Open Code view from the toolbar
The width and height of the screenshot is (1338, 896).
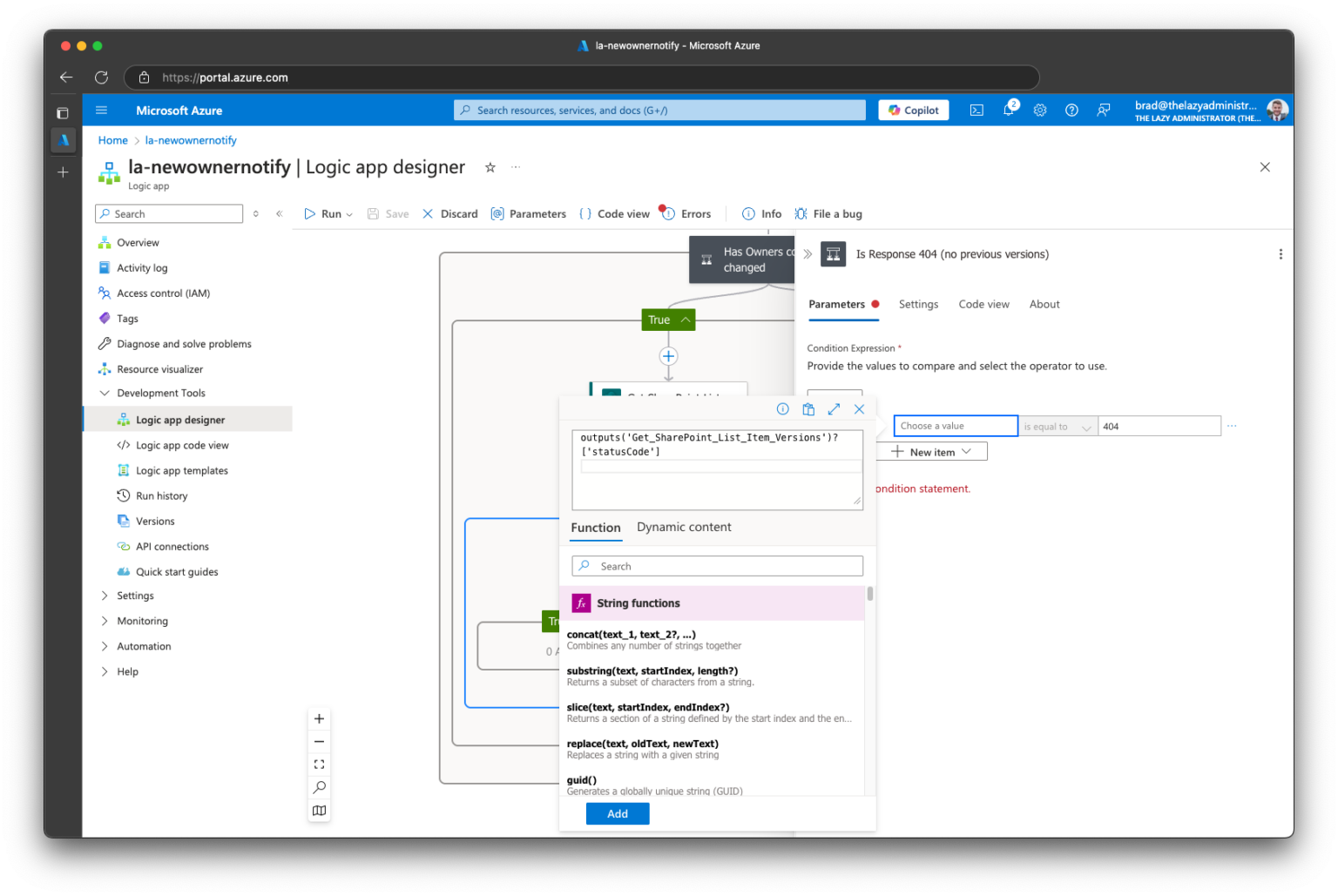click(614, 214)
